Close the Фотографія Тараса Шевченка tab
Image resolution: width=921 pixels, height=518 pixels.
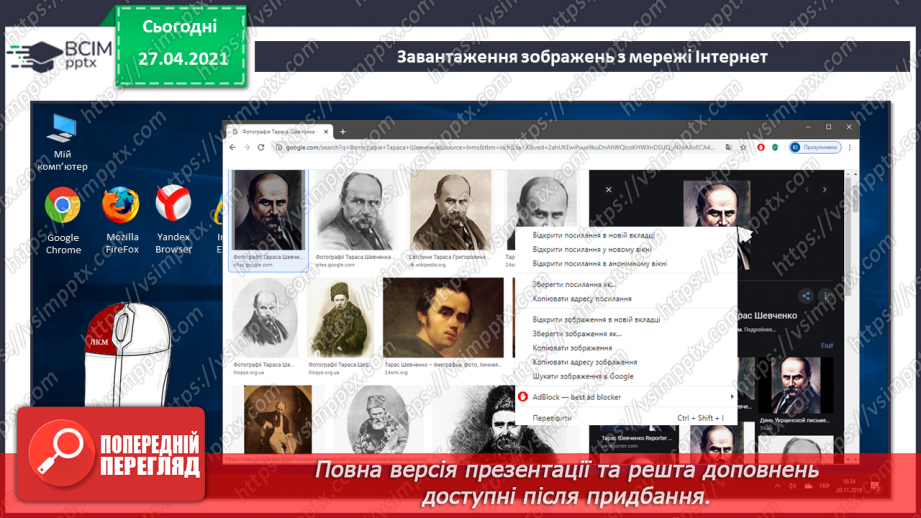pos(326,132)
